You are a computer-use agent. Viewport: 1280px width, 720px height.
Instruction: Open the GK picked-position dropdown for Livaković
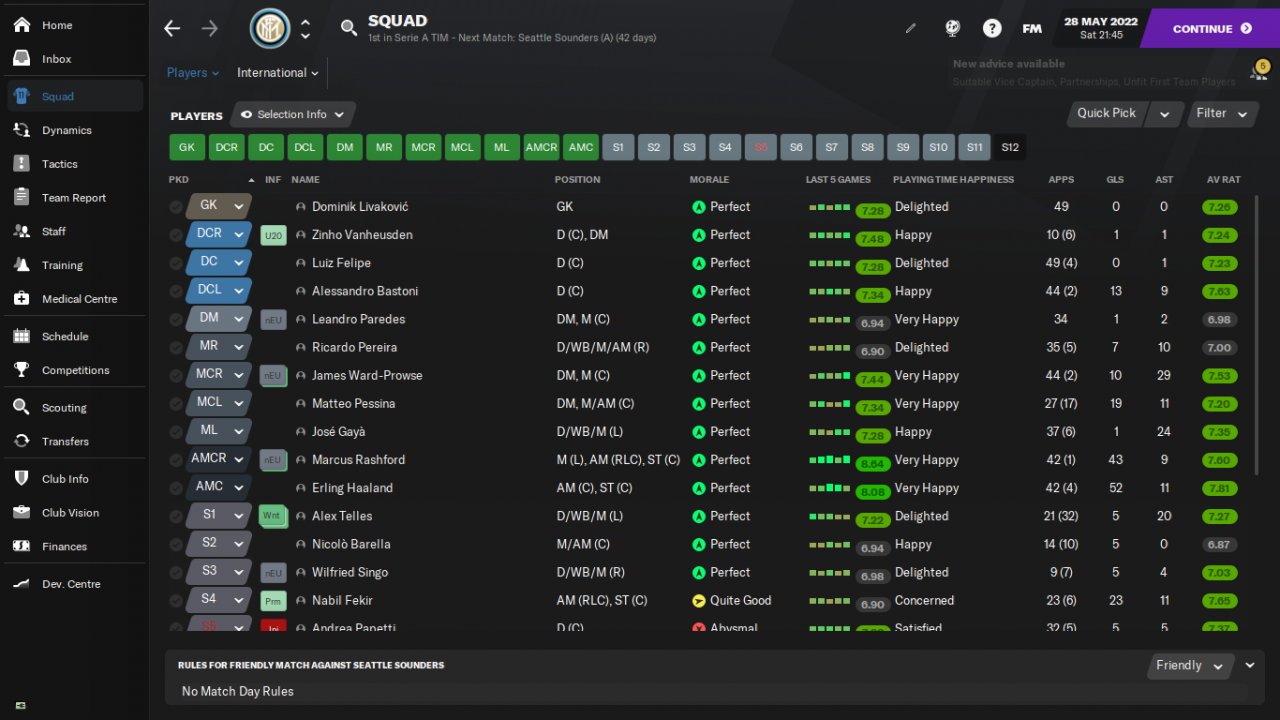click(219, 206)
